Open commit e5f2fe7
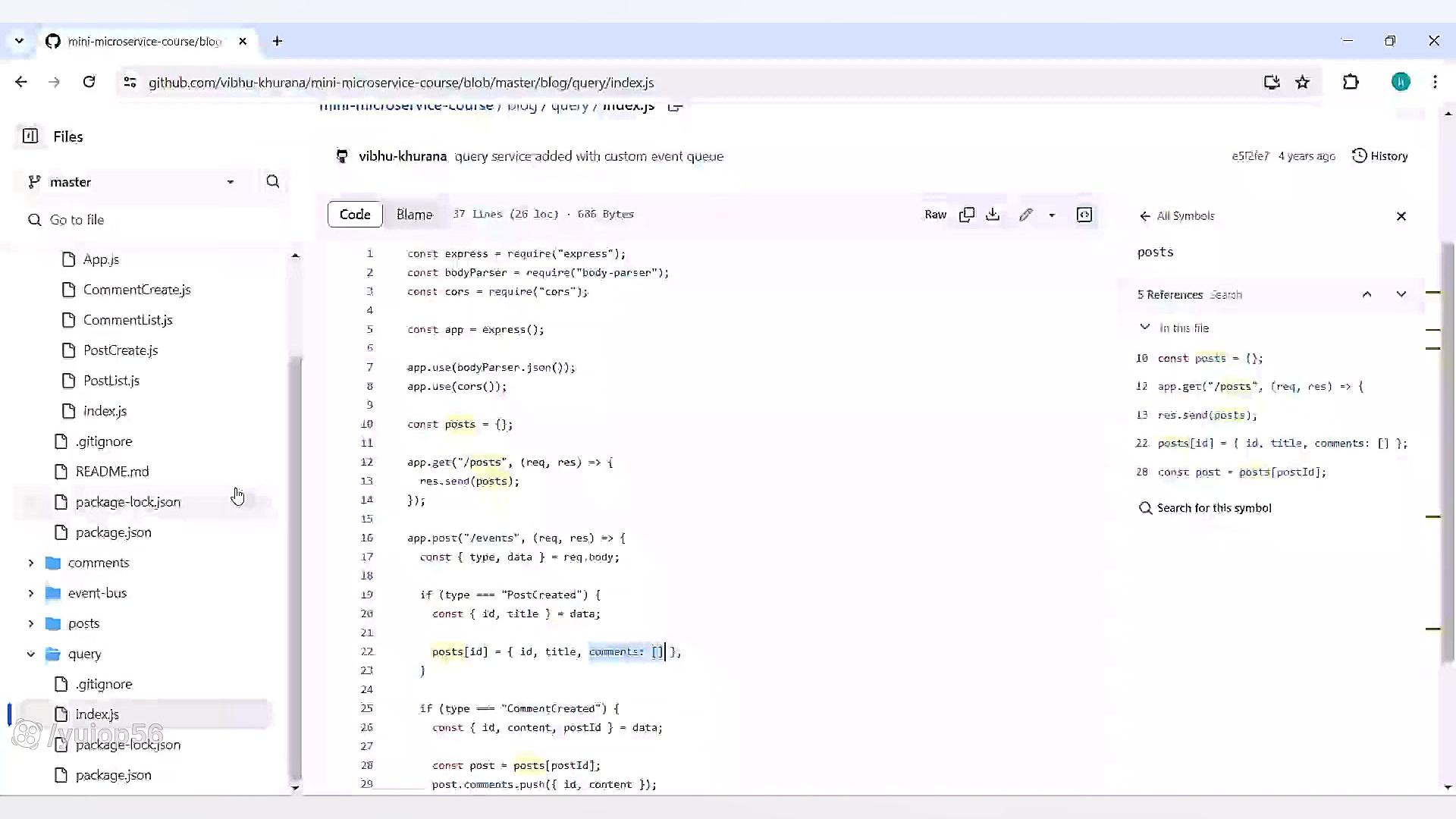1456x819 pixels. [x=1250, y=156]
